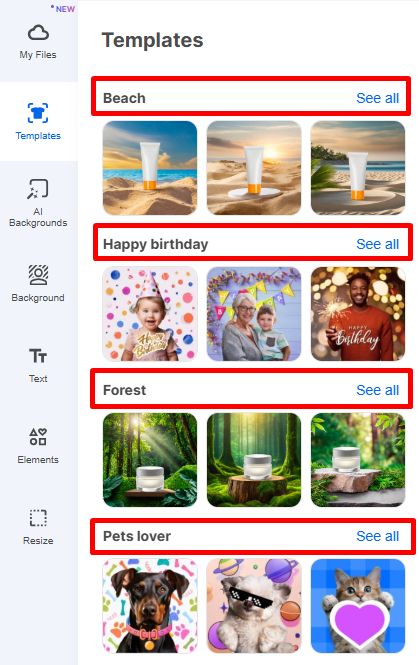The height and width of the screenshot is (665, 419).
Task: See all Beach templates
Action: point(377,98)
